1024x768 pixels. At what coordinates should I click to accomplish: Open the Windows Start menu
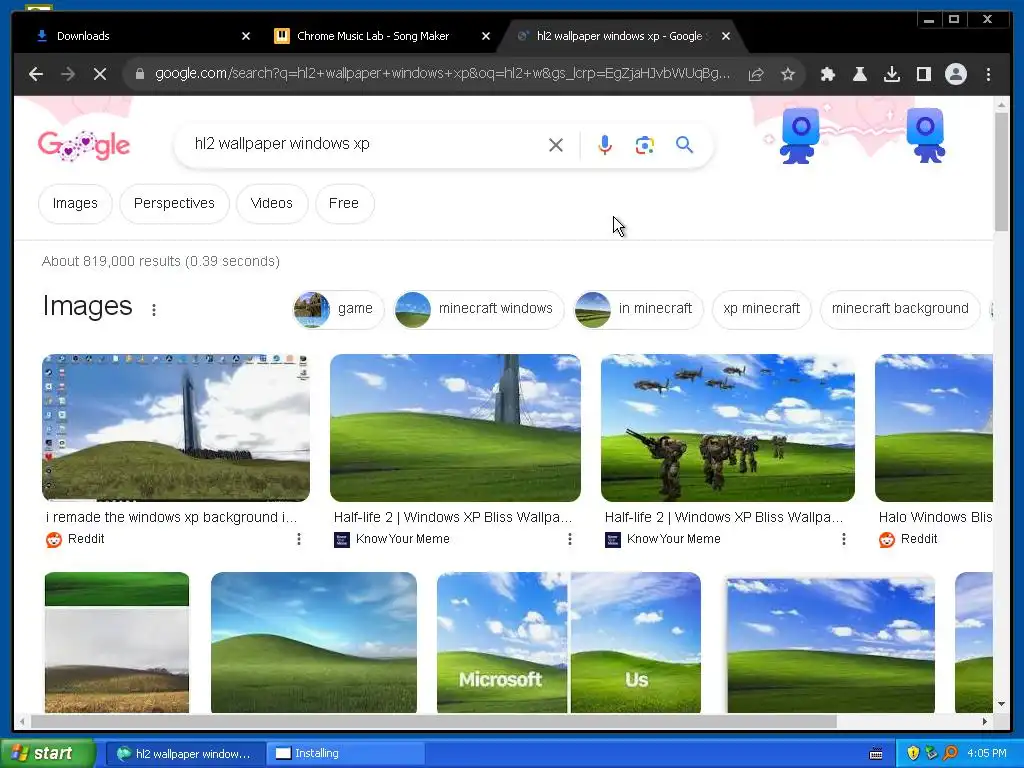pyautogui.click(x=47, y=754)
